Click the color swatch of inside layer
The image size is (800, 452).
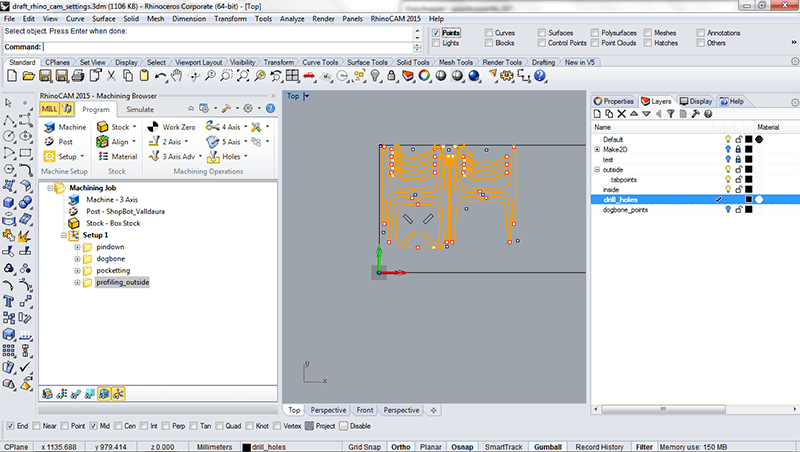(748, 190)
